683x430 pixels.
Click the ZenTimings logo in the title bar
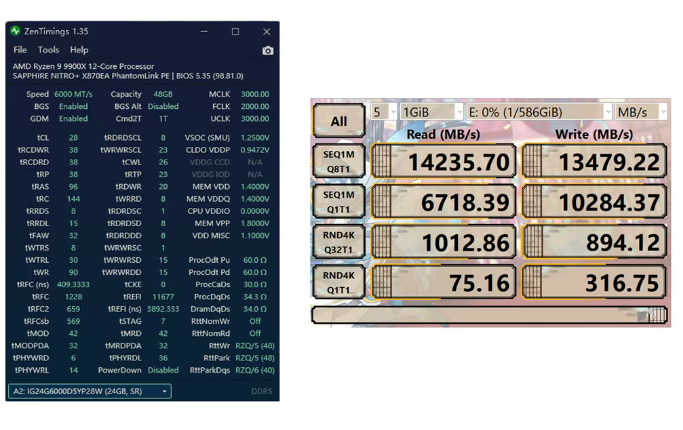coord(16,31)
